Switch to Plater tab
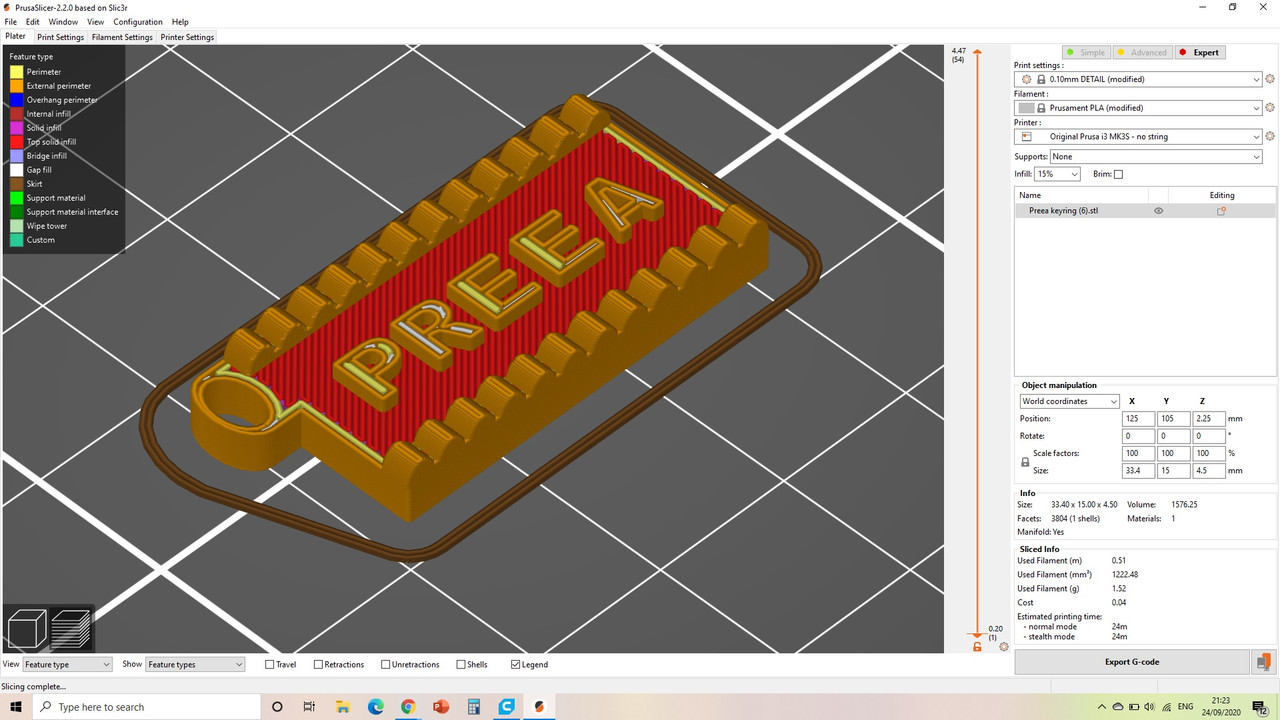The height and width of the screenshot is (720, 1280). [16, 36]
